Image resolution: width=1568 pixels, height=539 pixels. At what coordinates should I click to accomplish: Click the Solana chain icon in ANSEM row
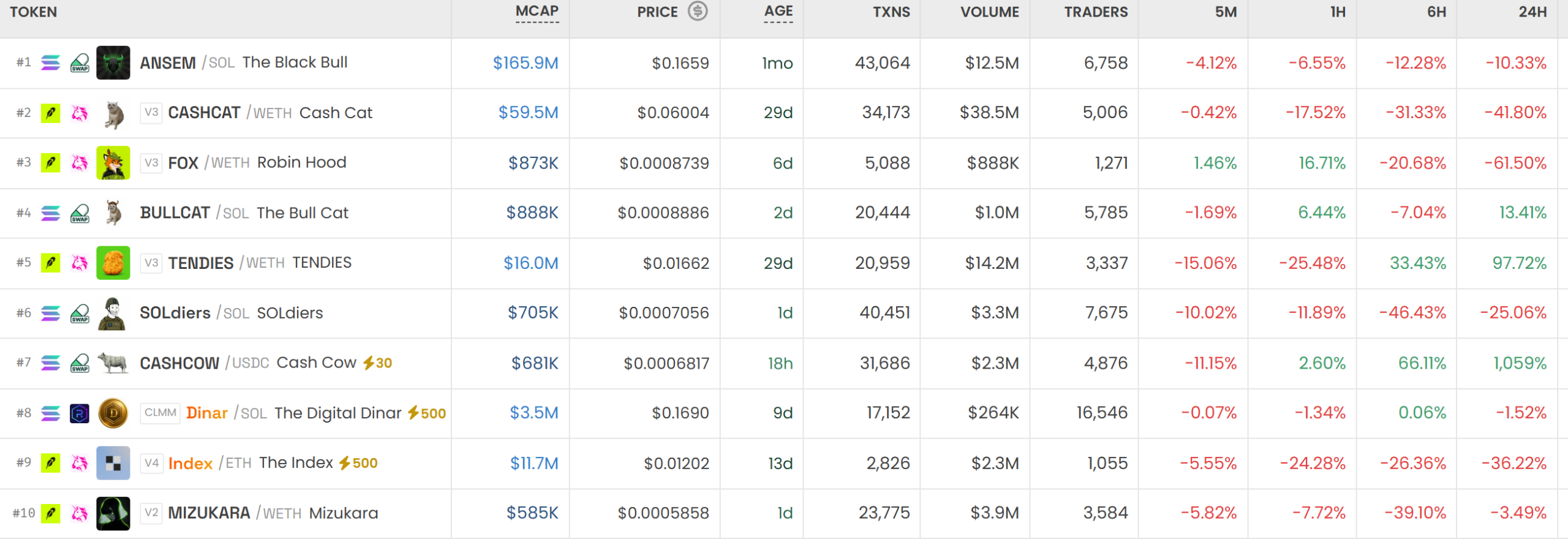point(51,62)
